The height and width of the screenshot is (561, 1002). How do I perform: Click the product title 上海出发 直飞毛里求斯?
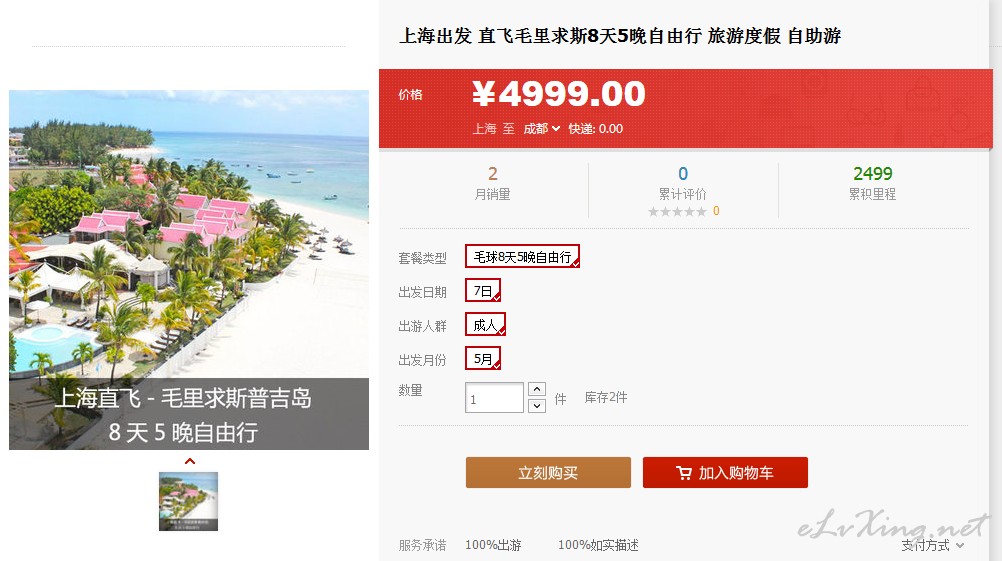point(620,36)
